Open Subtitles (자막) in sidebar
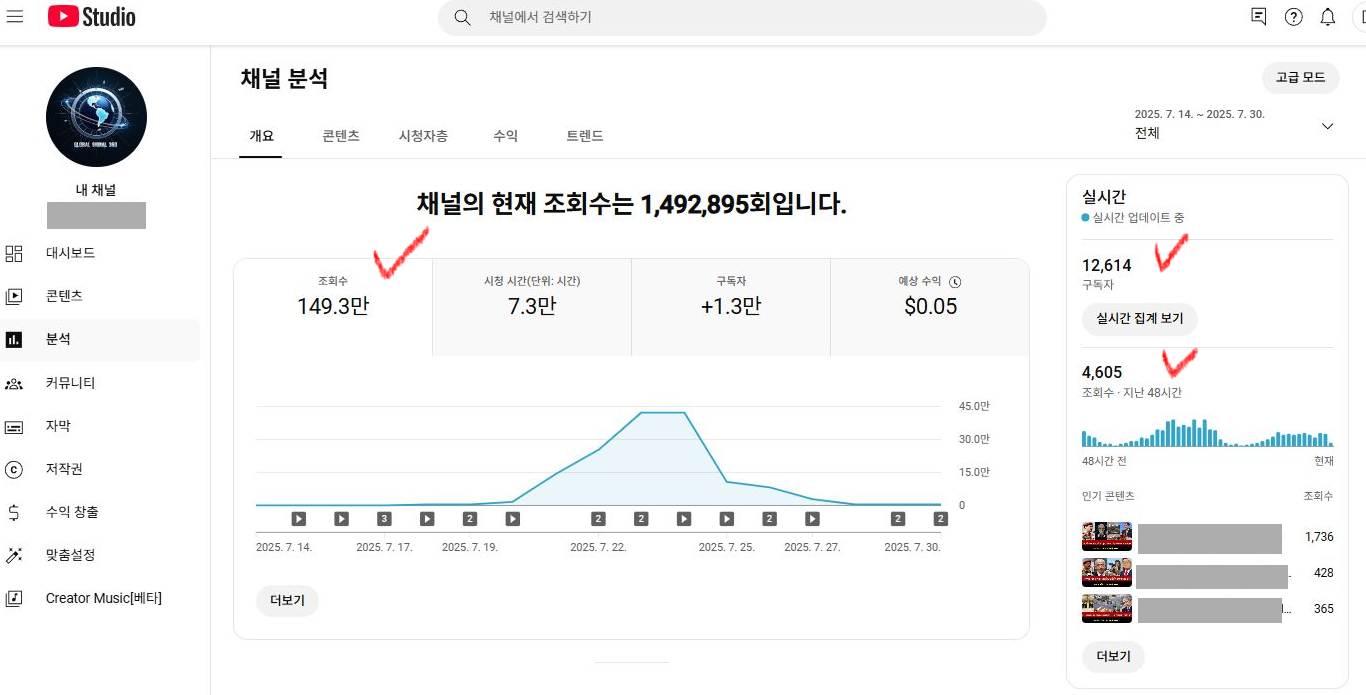Image resolution: width=1366 pixels, height=695 pixels. [x=58, y=426]
